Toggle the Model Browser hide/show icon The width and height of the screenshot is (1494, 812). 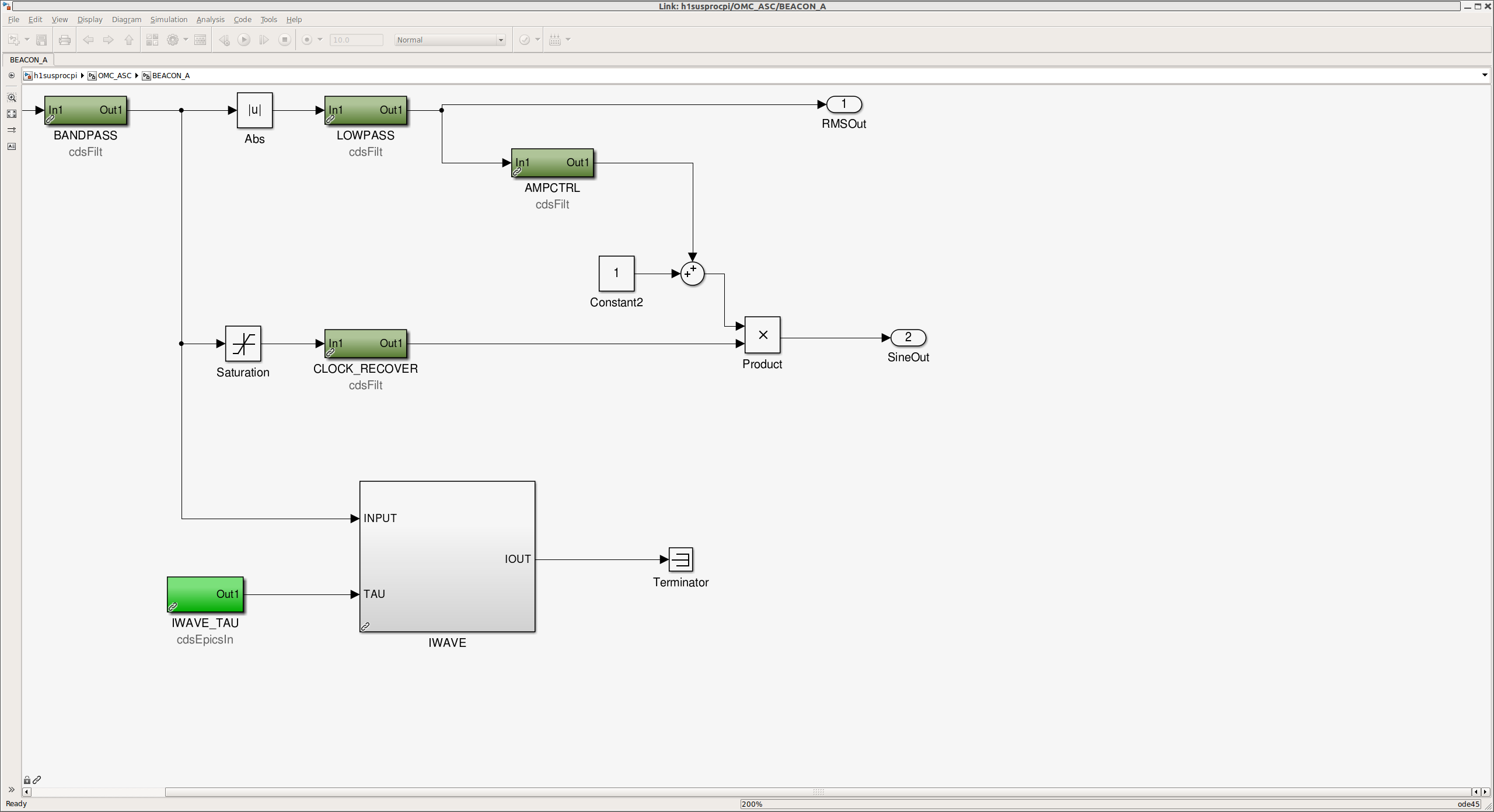(x=12, y=75)
